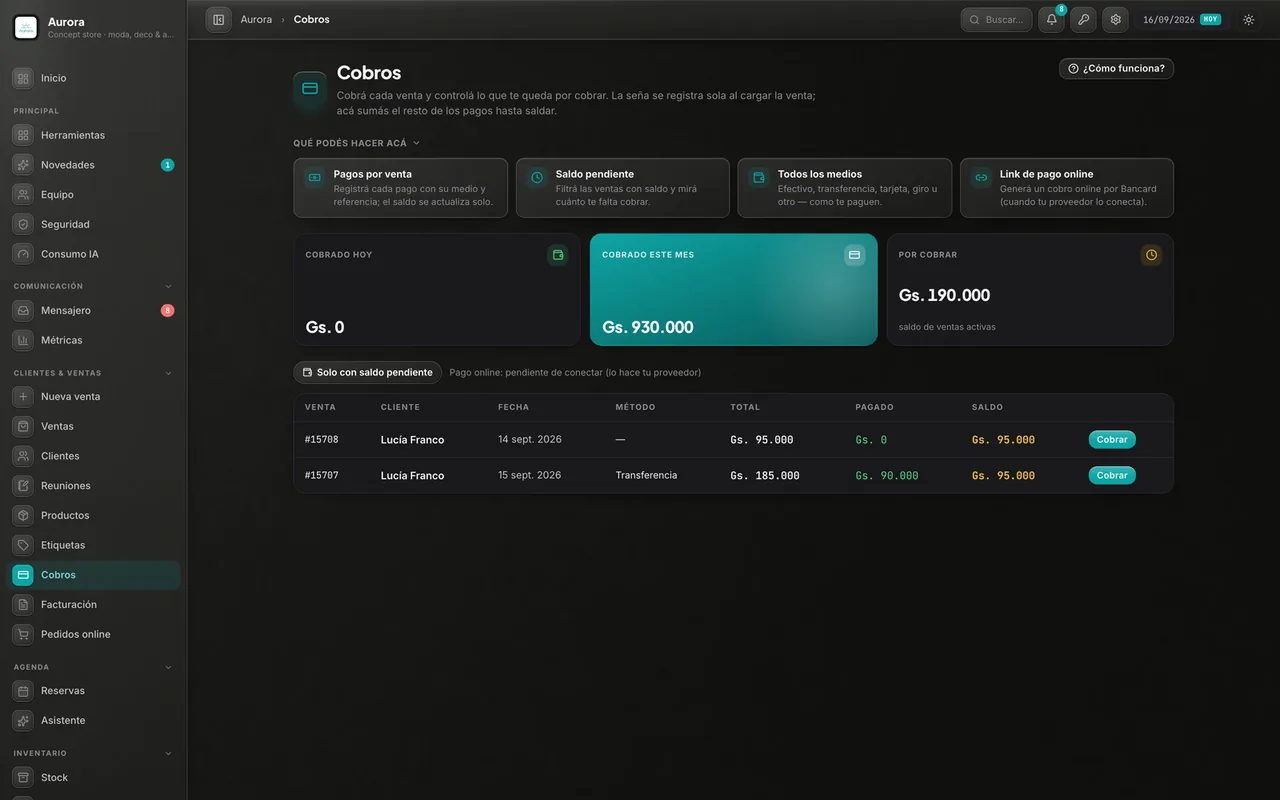Click the Reservas calendar icon
This screenshot has width=1280, height=800.
[x=23, y=691]
